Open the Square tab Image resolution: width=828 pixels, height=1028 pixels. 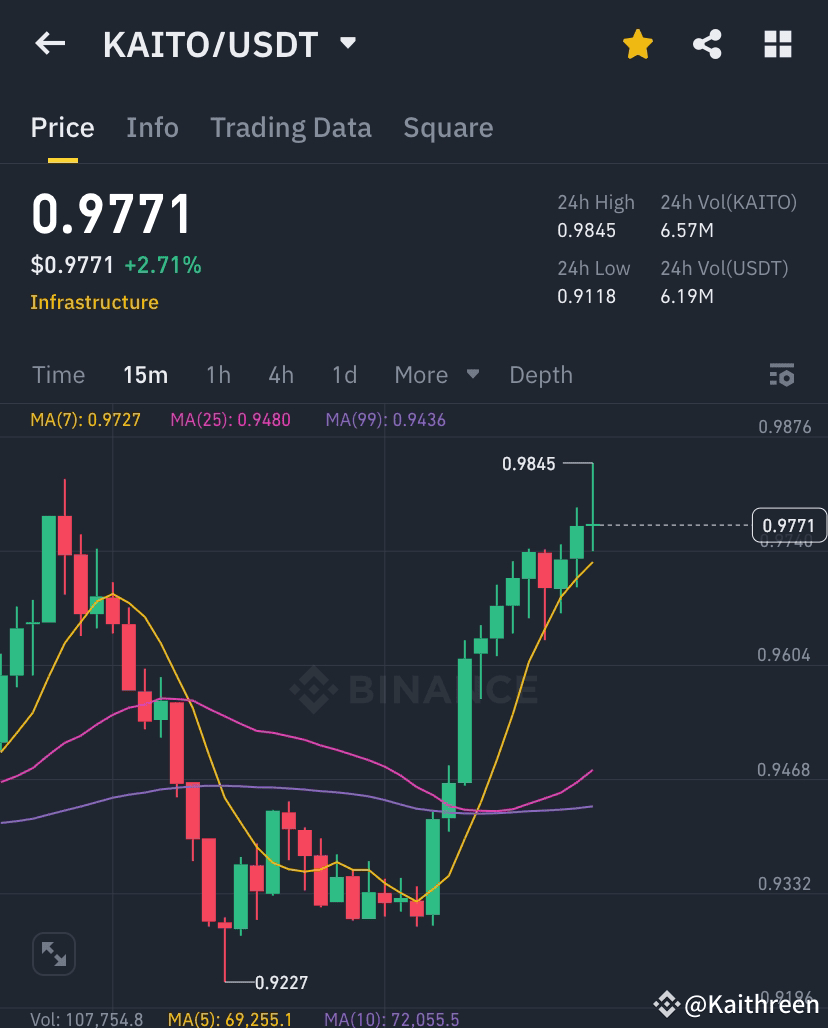pos(448,128)
